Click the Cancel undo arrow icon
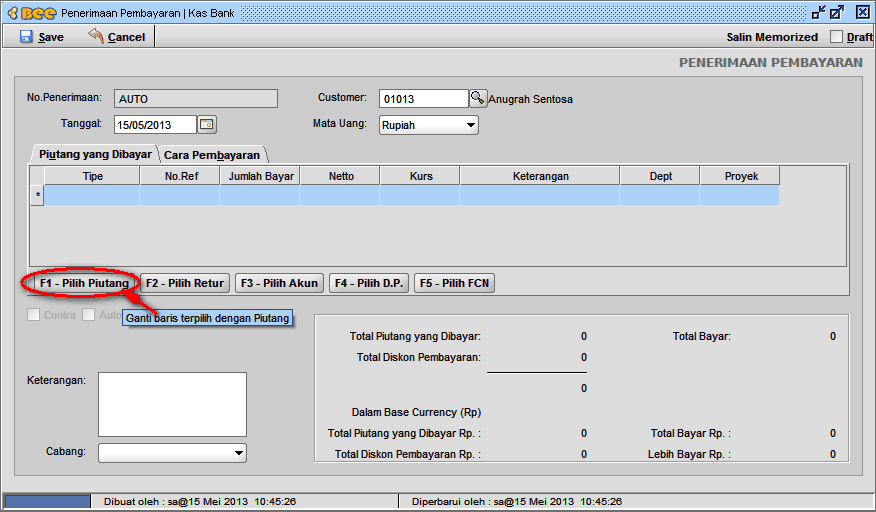Screen dimensions: 876x512 tap(96, 37)
